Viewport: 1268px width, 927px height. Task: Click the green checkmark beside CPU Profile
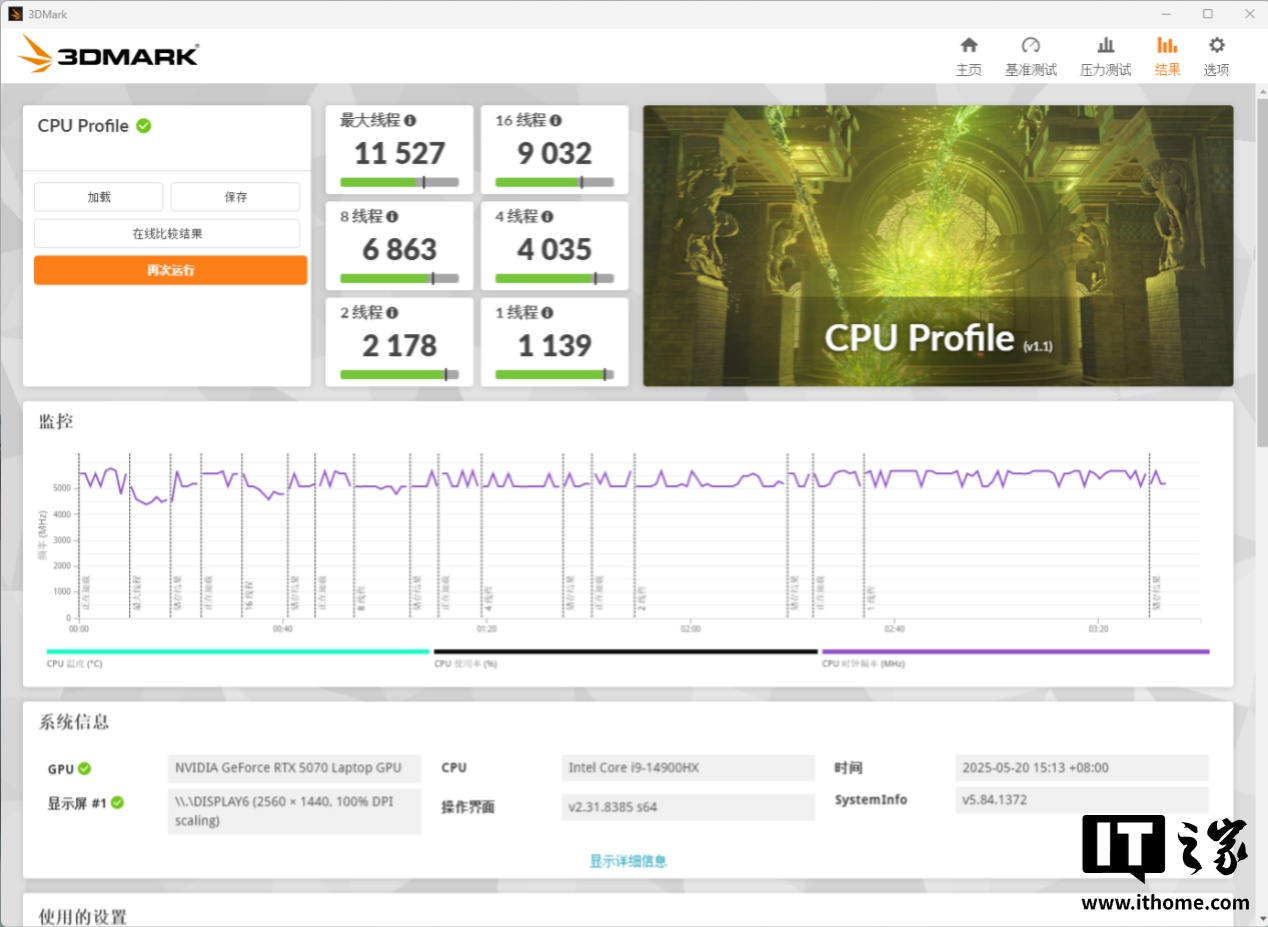(x=144, y=125)
